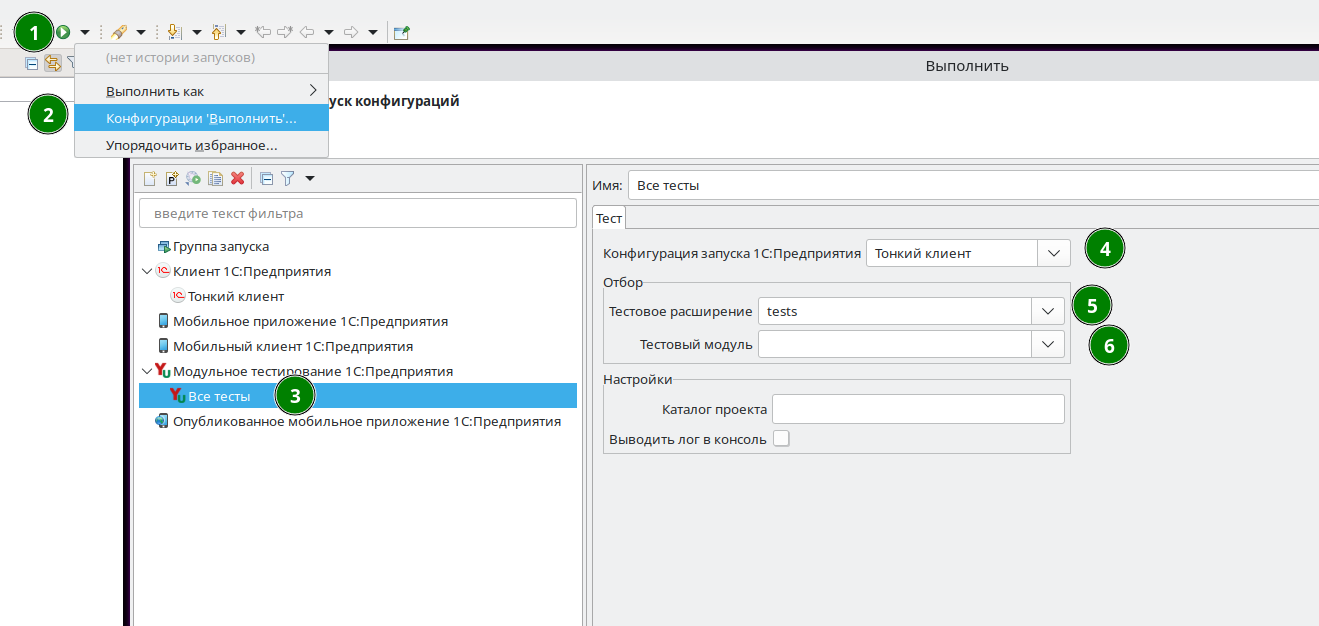Enable 'Выводить лог в консоль' checkbox

point(781,438)
